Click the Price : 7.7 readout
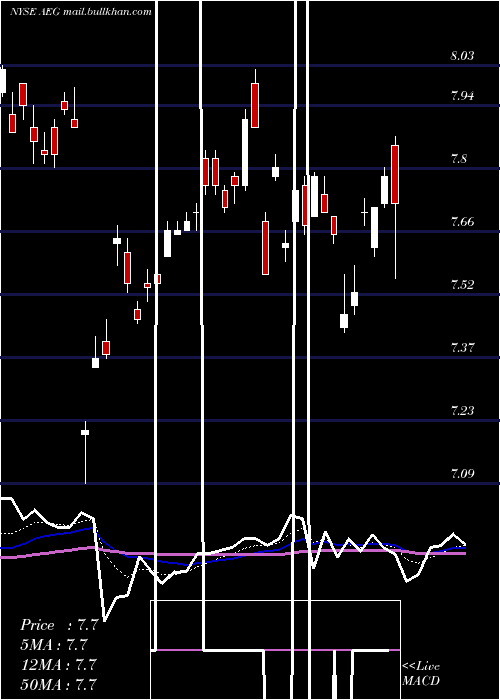 pos(59,625)
